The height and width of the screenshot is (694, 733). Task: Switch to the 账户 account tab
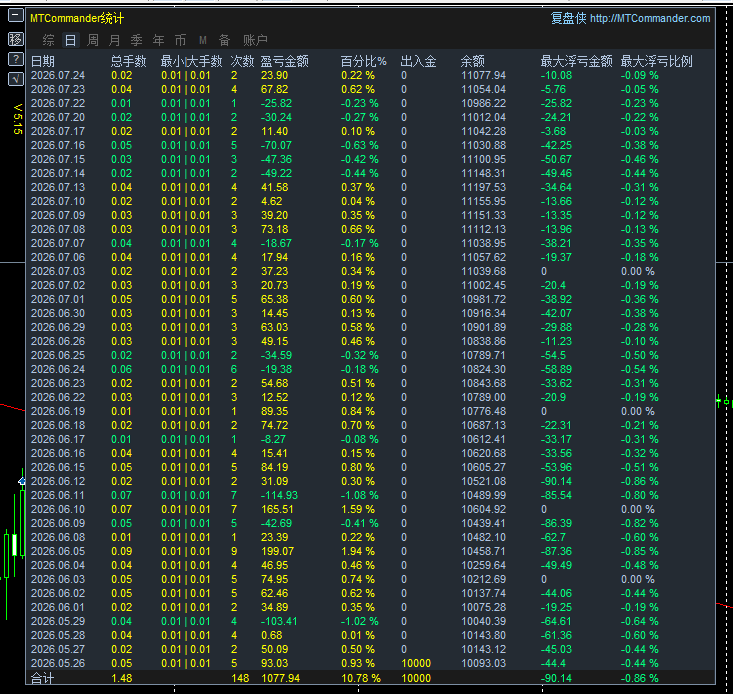coord(255,40)
